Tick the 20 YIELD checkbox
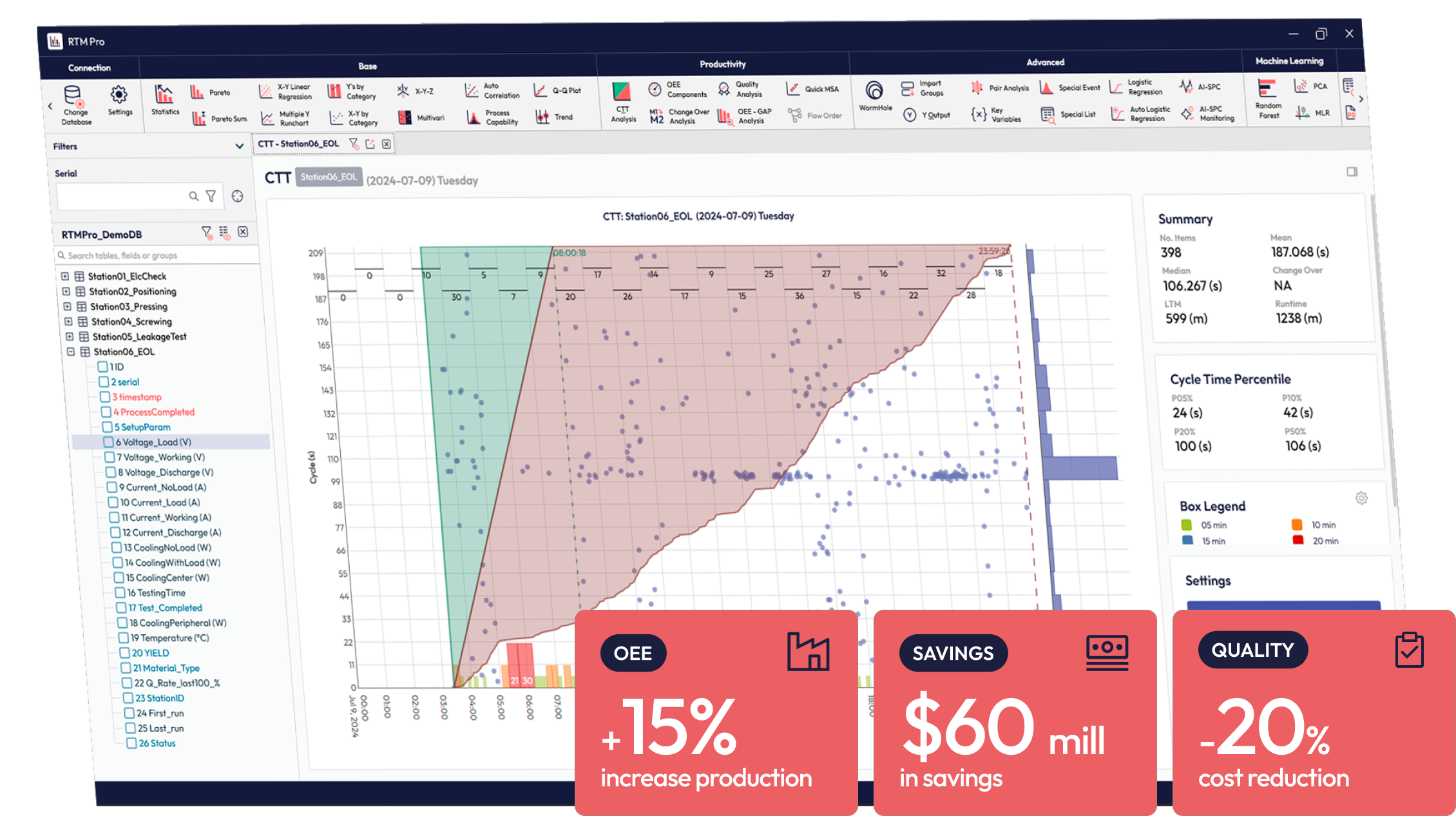The height and width of the screenshot is (816, 1456). tap(125, 653)
